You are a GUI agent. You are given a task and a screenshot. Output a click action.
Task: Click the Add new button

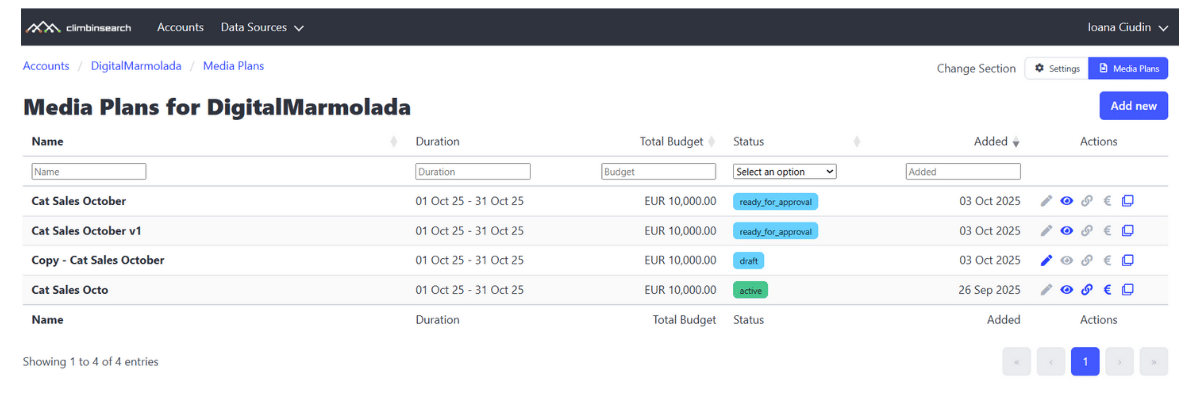tap(1133, 106)
